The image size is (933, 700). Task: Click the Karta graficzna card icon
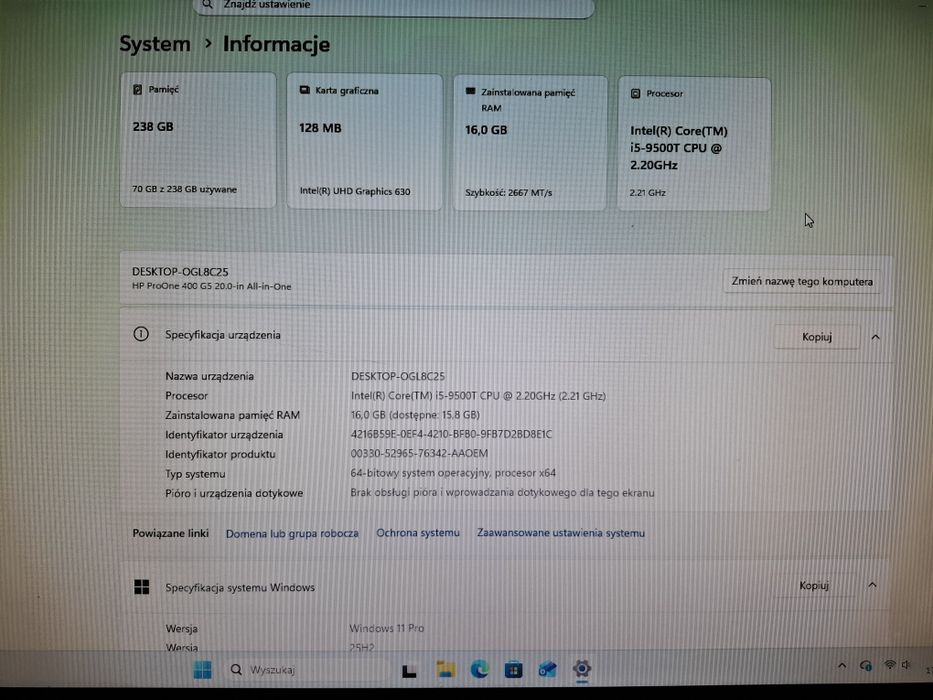point(305,90)
